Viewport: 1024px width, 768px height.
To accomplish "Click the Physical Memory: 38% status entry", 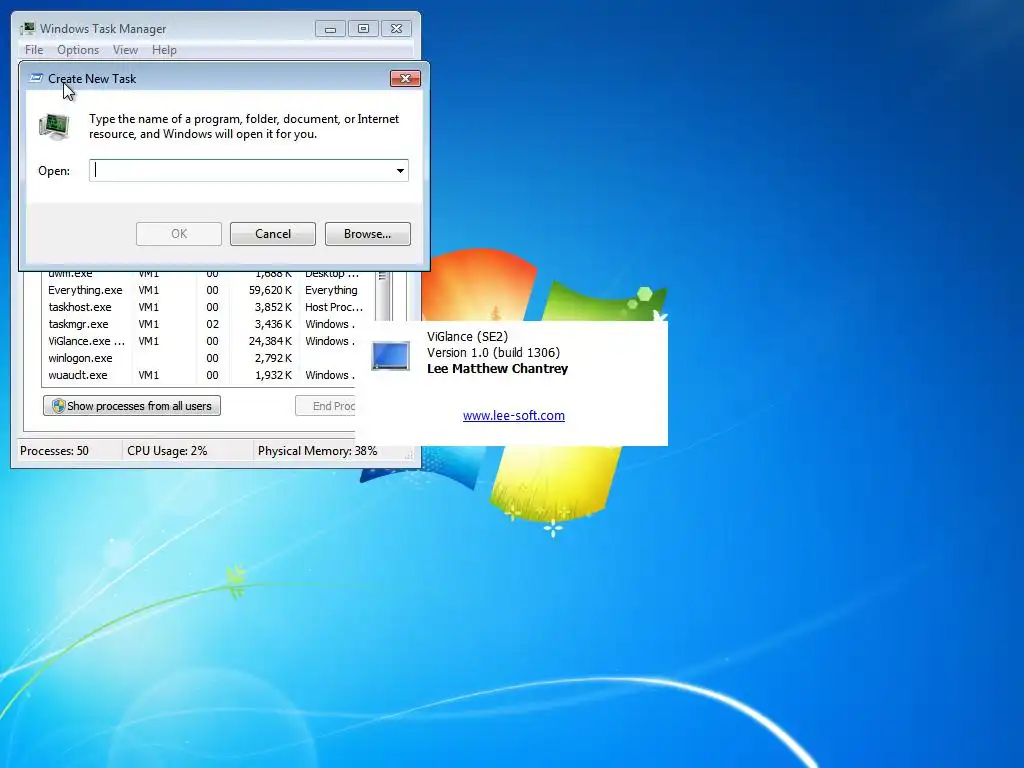I will 317,451.
